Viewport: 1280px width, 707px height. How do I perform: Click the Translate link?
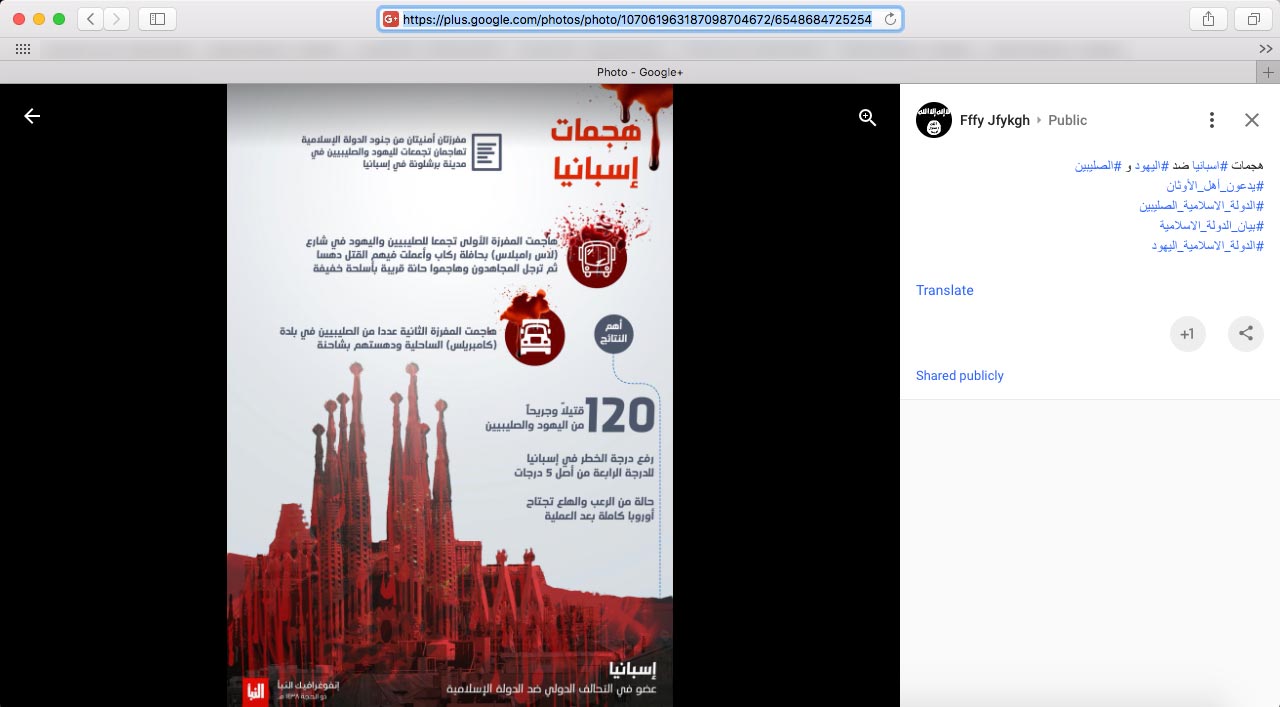pos(944,290)
